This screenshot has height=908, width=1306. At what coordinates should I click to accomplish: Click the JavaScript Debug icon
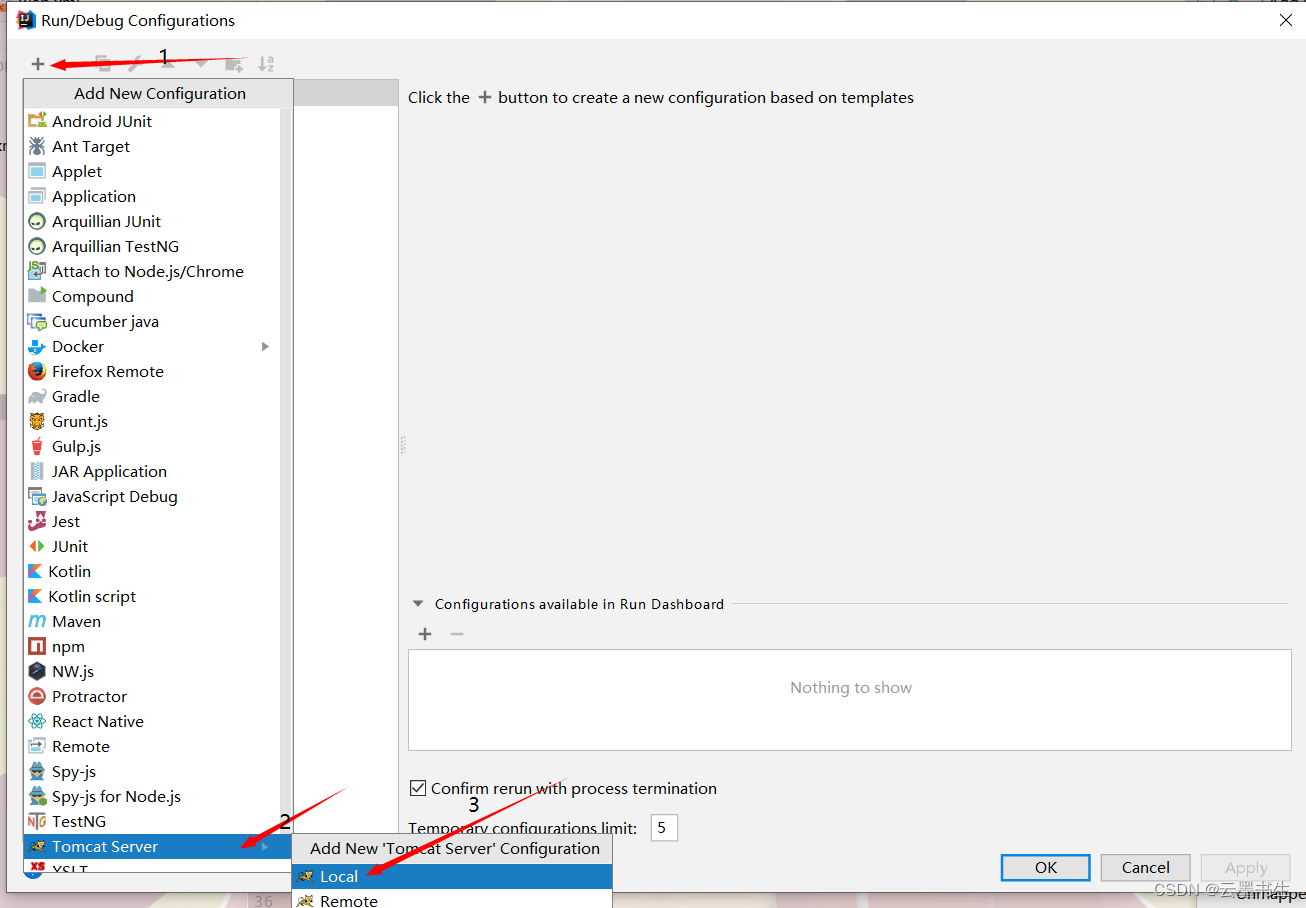pos(37,496)
